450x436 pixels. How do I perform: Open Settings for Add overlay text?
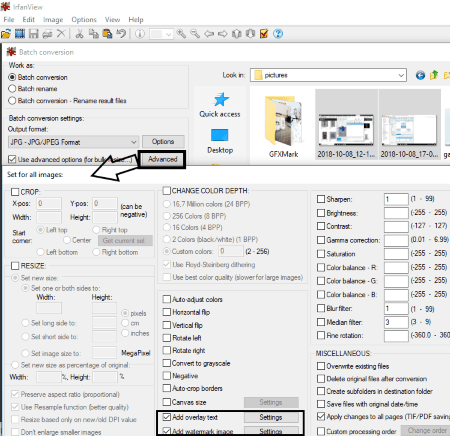(x=271, y=417)
